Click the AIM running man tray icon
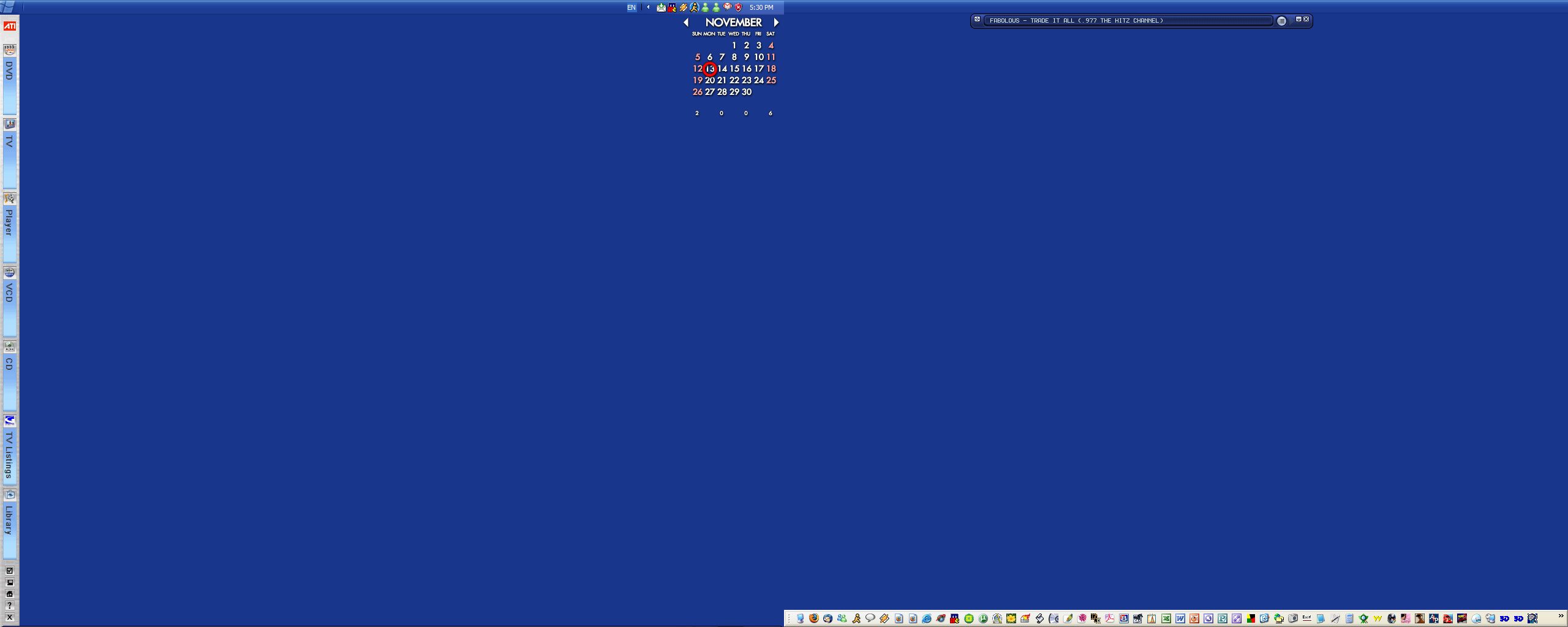1568x627 pixels. [694, 7]
